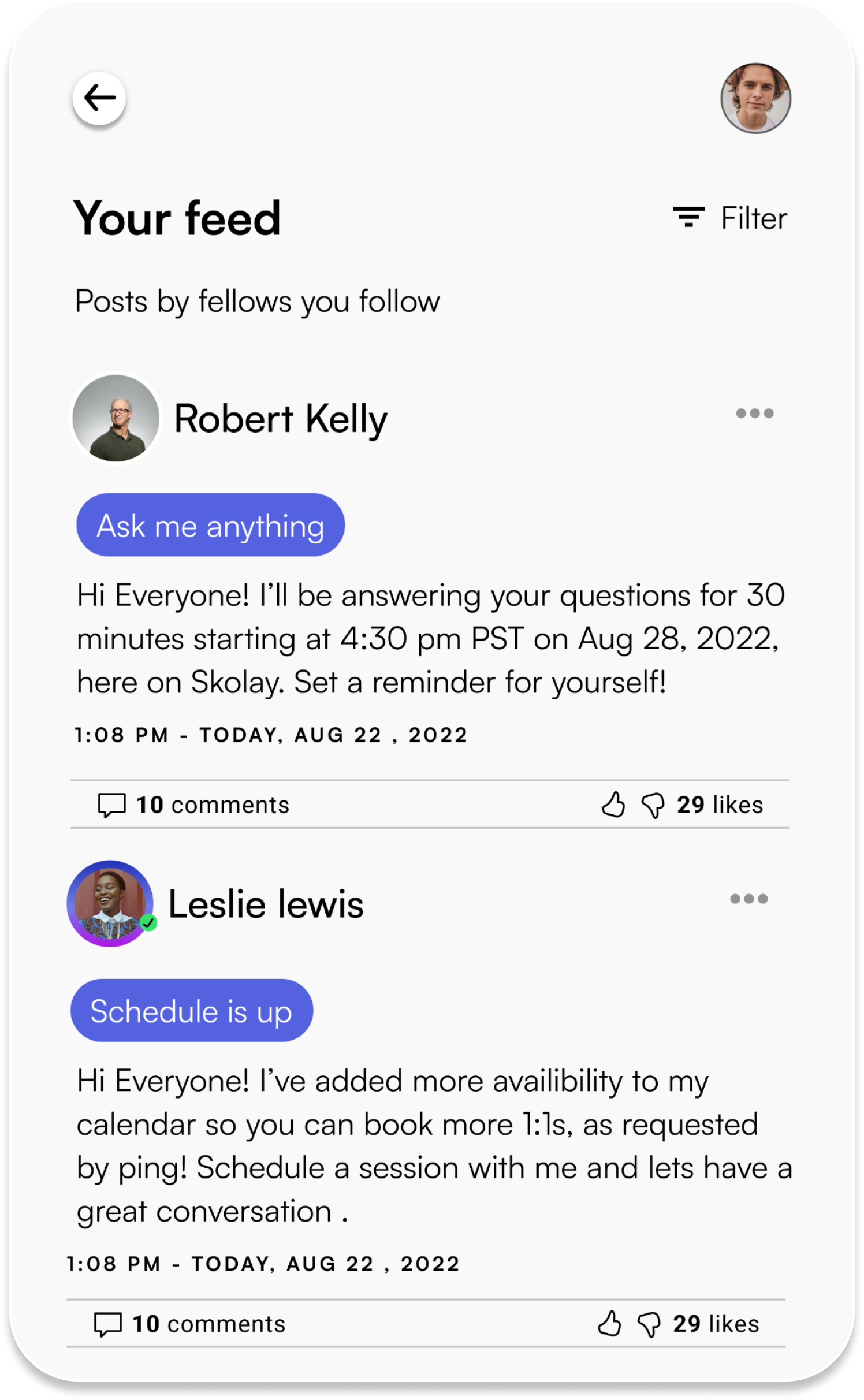
Task: Click Leslie lewis's profile picture
Action: point(111,903)
